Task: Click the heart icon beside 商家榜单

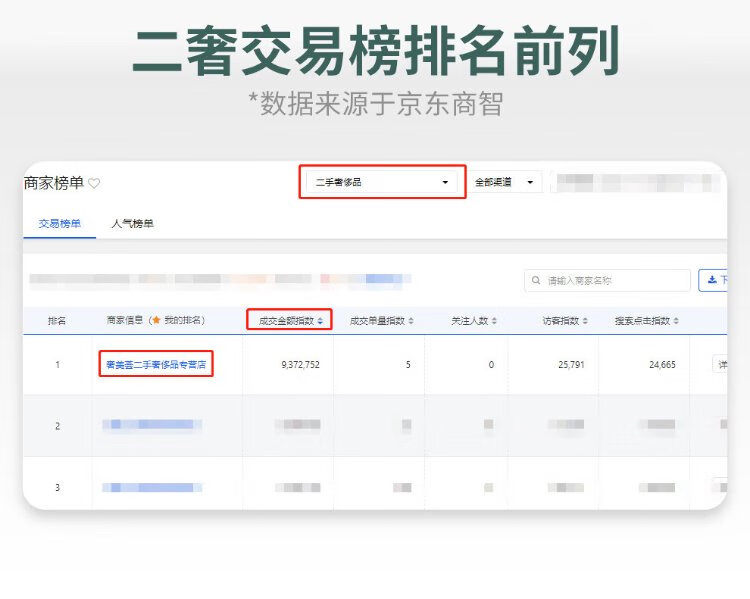Action: coord(94,183)
